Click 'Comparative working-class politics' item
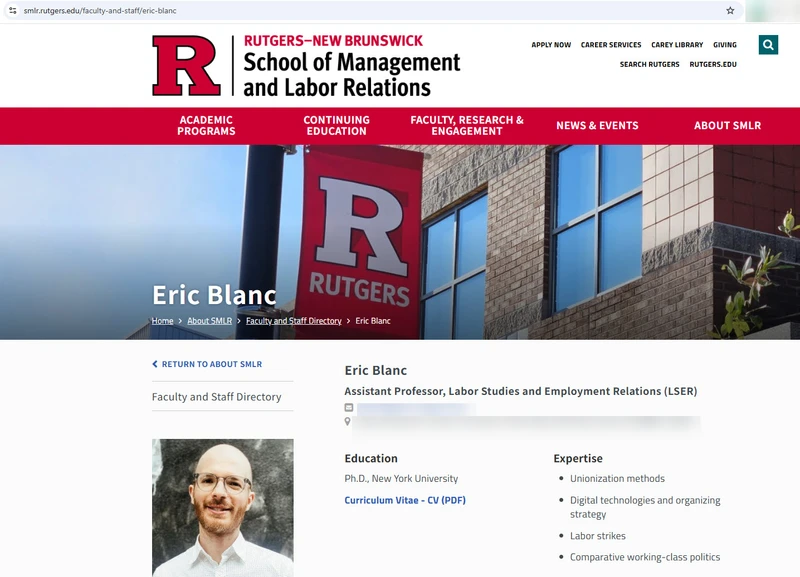The width and height of the screenshot is (800, 577). pos(645,557)
